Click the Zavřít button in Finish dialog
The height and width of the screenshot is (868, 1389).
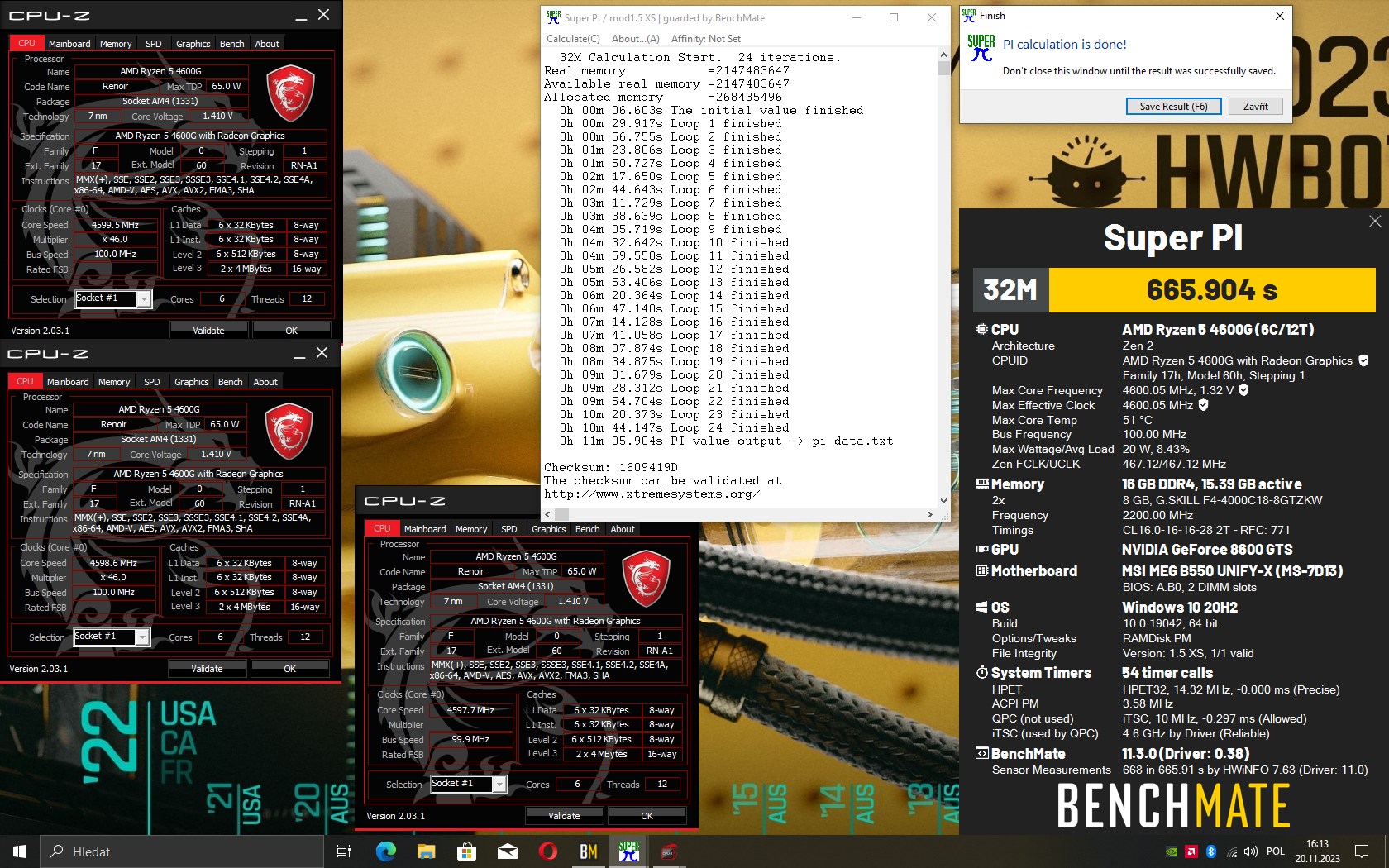click(1255, 107)
